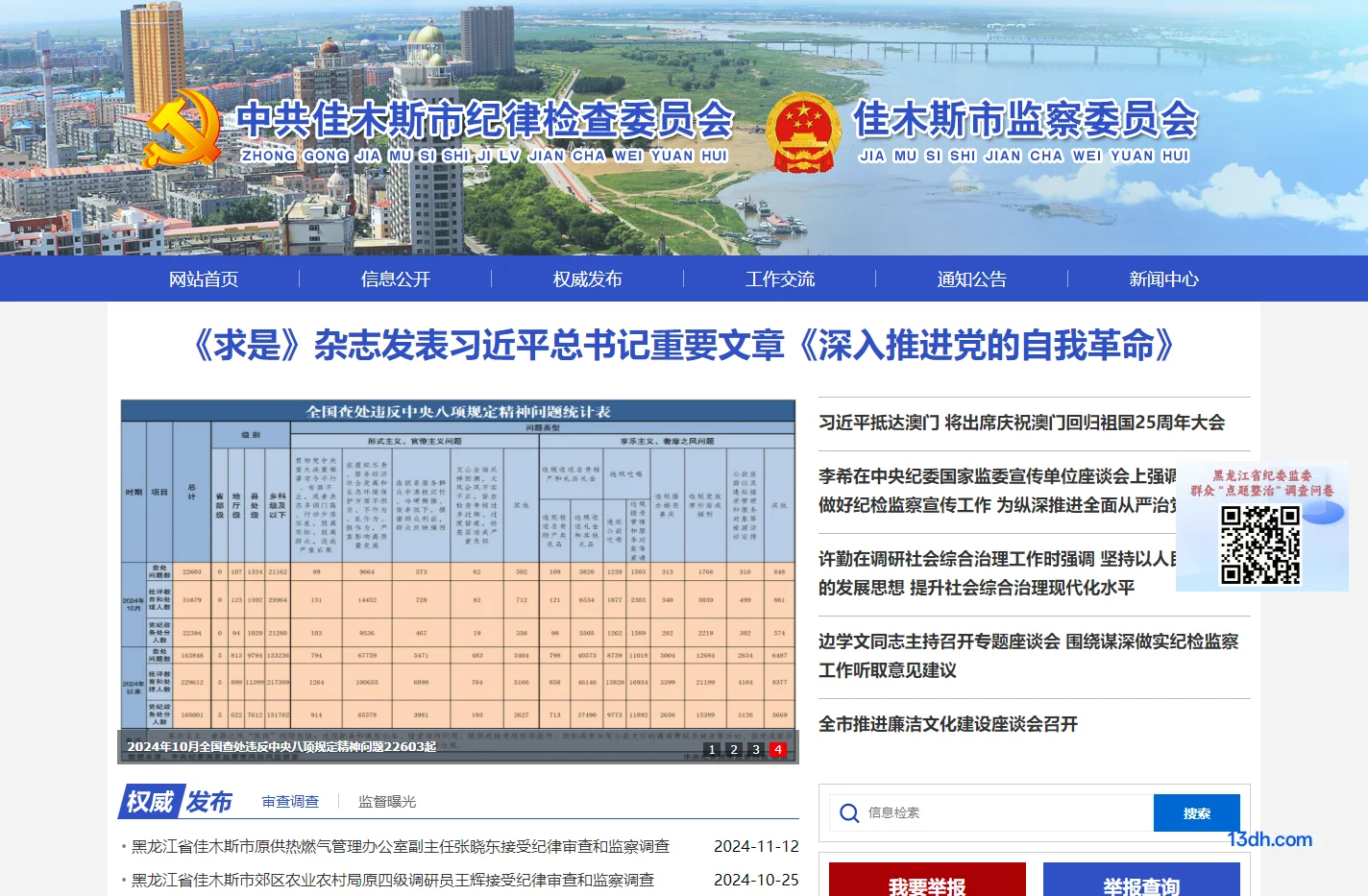Click the blue 搜索 button
The height and width of the screenshot is (896, 1368).
(1197, 813)
